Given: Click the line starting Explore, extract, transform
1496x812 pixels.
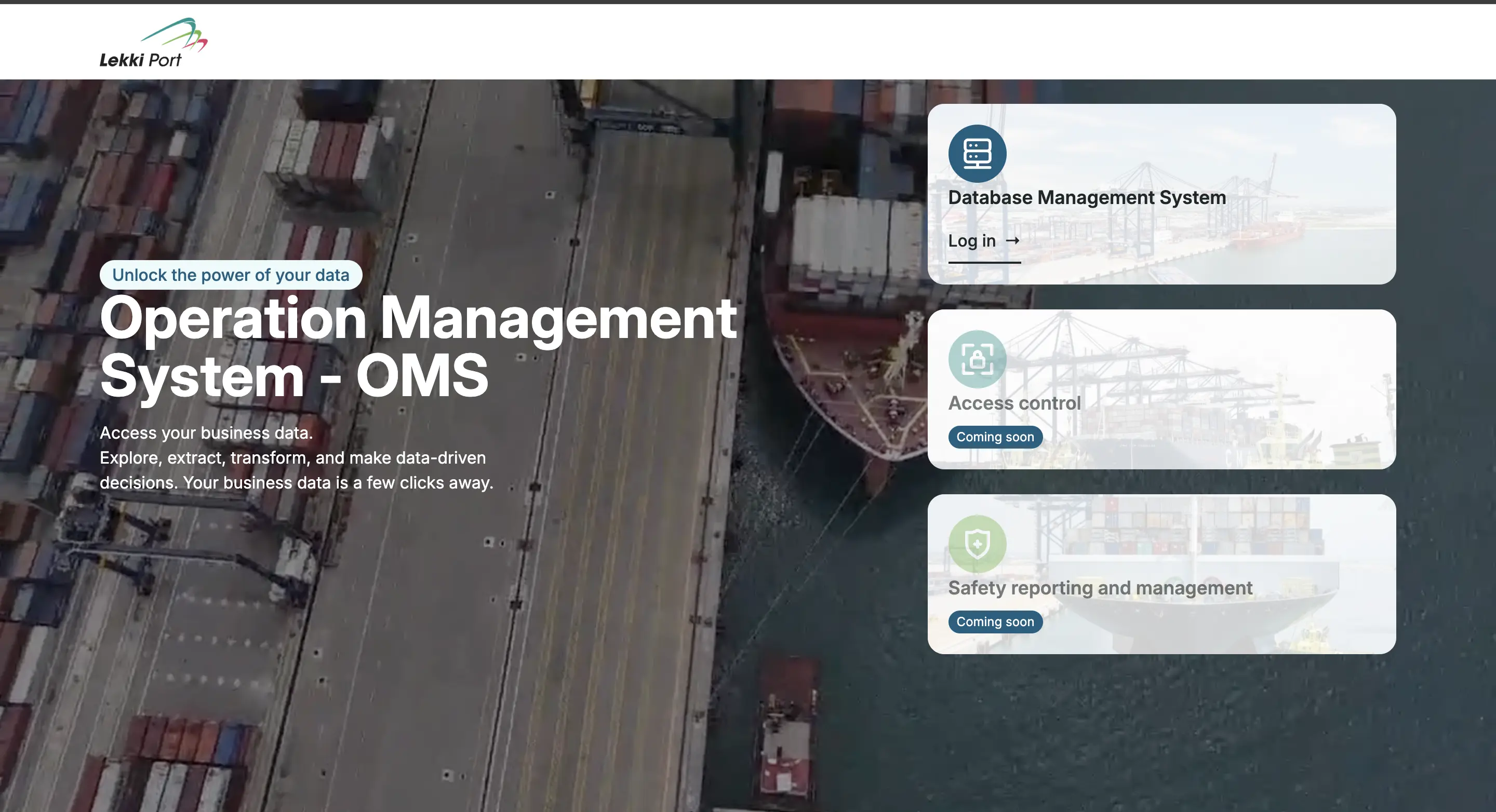Looking at the screenshot, I should coord(292,458).
